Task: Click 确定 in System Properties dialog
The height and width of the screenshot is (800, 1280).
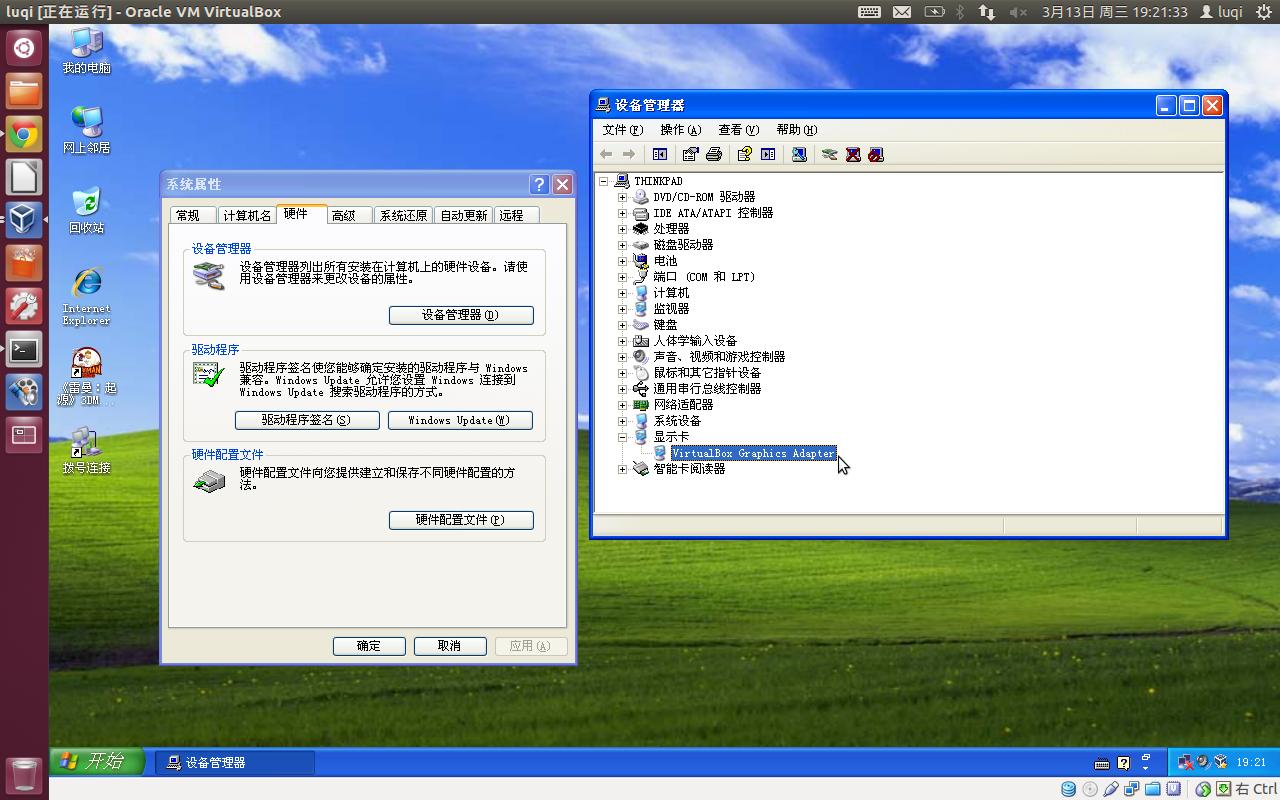Action: click(x=369, y=646)
